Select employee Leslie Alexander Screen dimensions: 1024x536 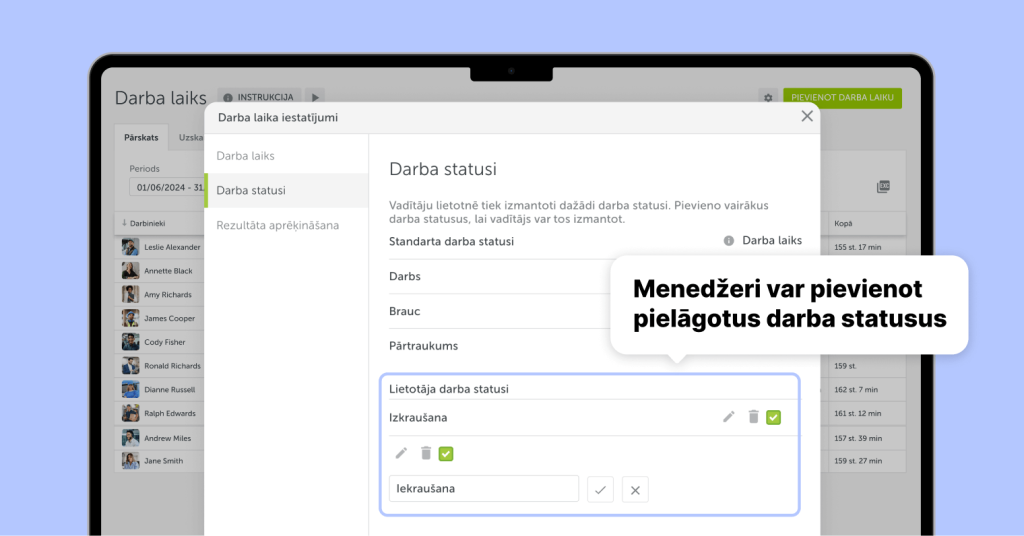(172, 247)
